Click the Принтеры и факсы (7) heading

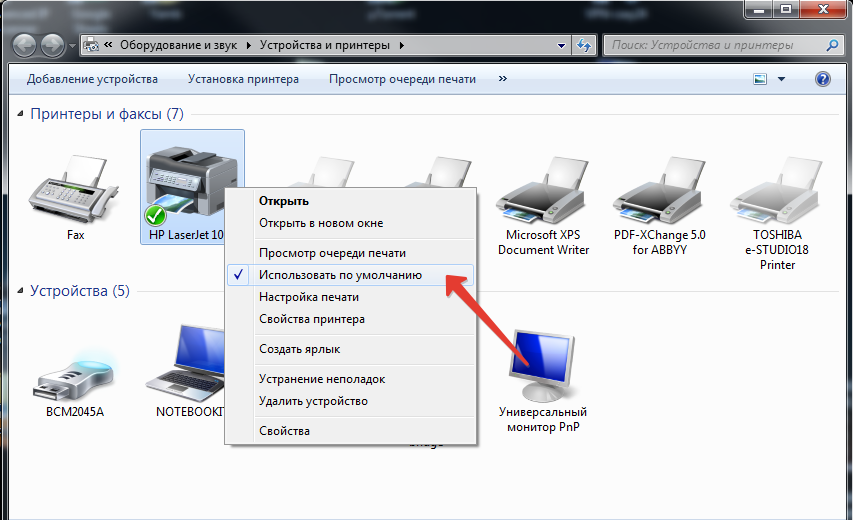pos(107,114)
